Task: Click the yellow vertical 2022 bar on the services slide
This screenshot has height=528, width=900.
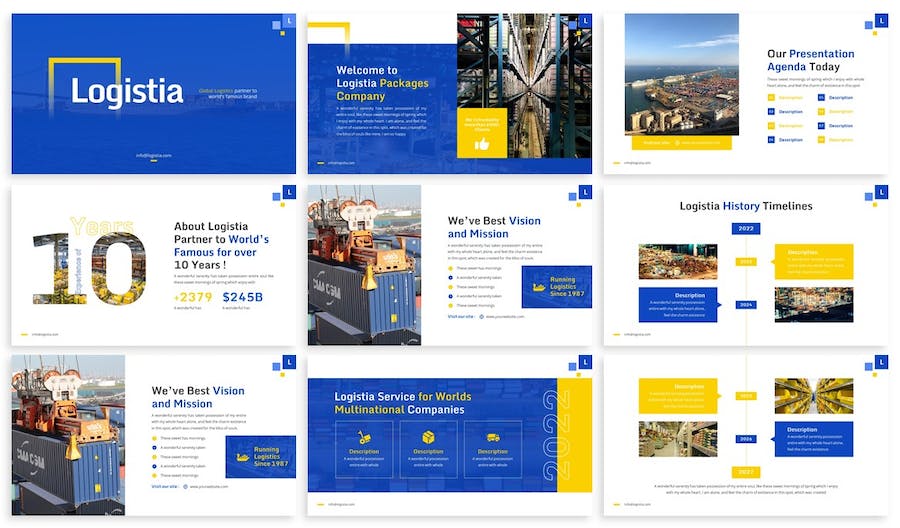Action: pos(574,435)
